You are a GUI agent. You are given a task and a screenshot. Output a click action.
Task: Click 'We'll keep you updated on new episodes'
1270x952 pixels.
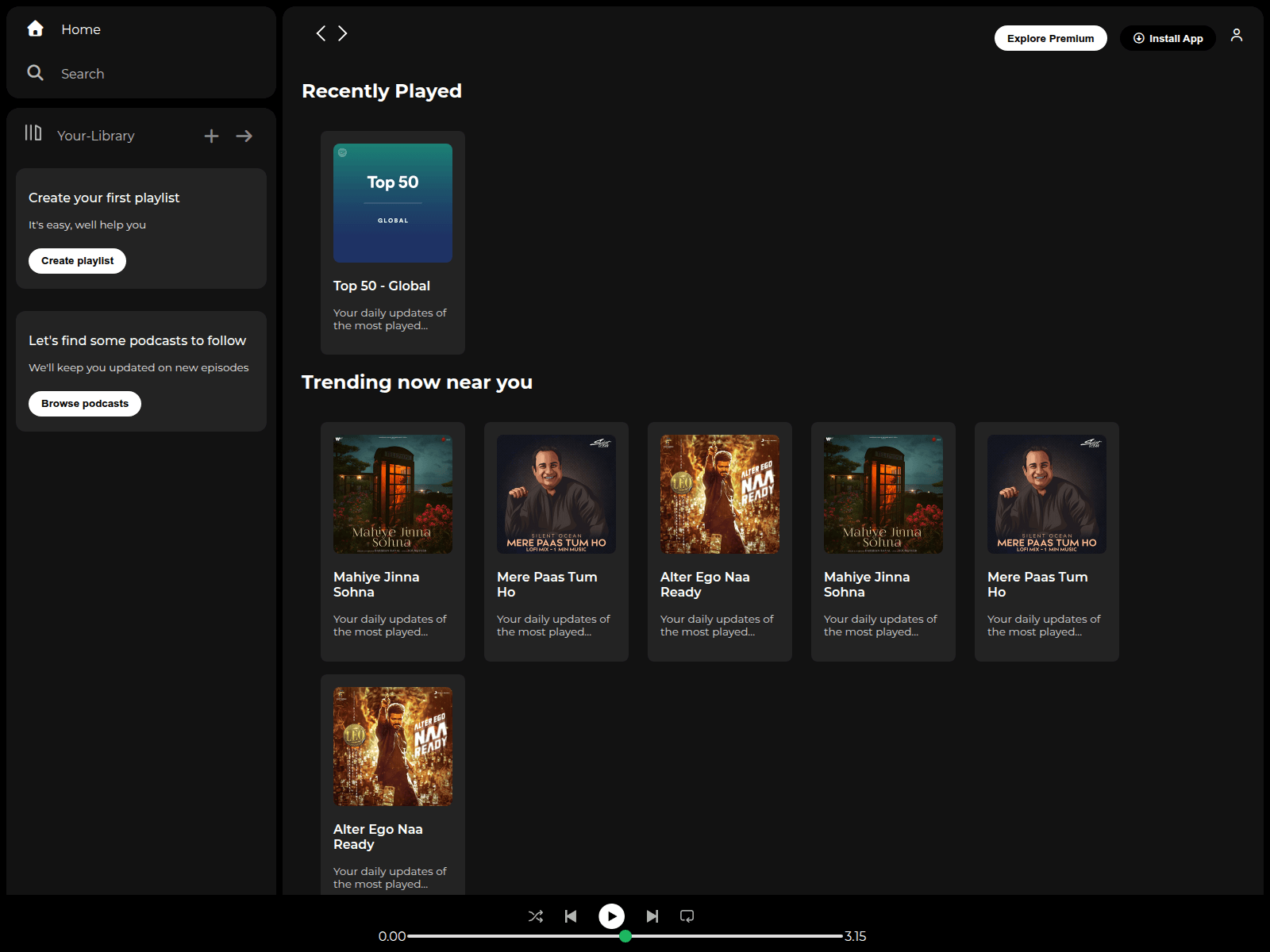139,368
